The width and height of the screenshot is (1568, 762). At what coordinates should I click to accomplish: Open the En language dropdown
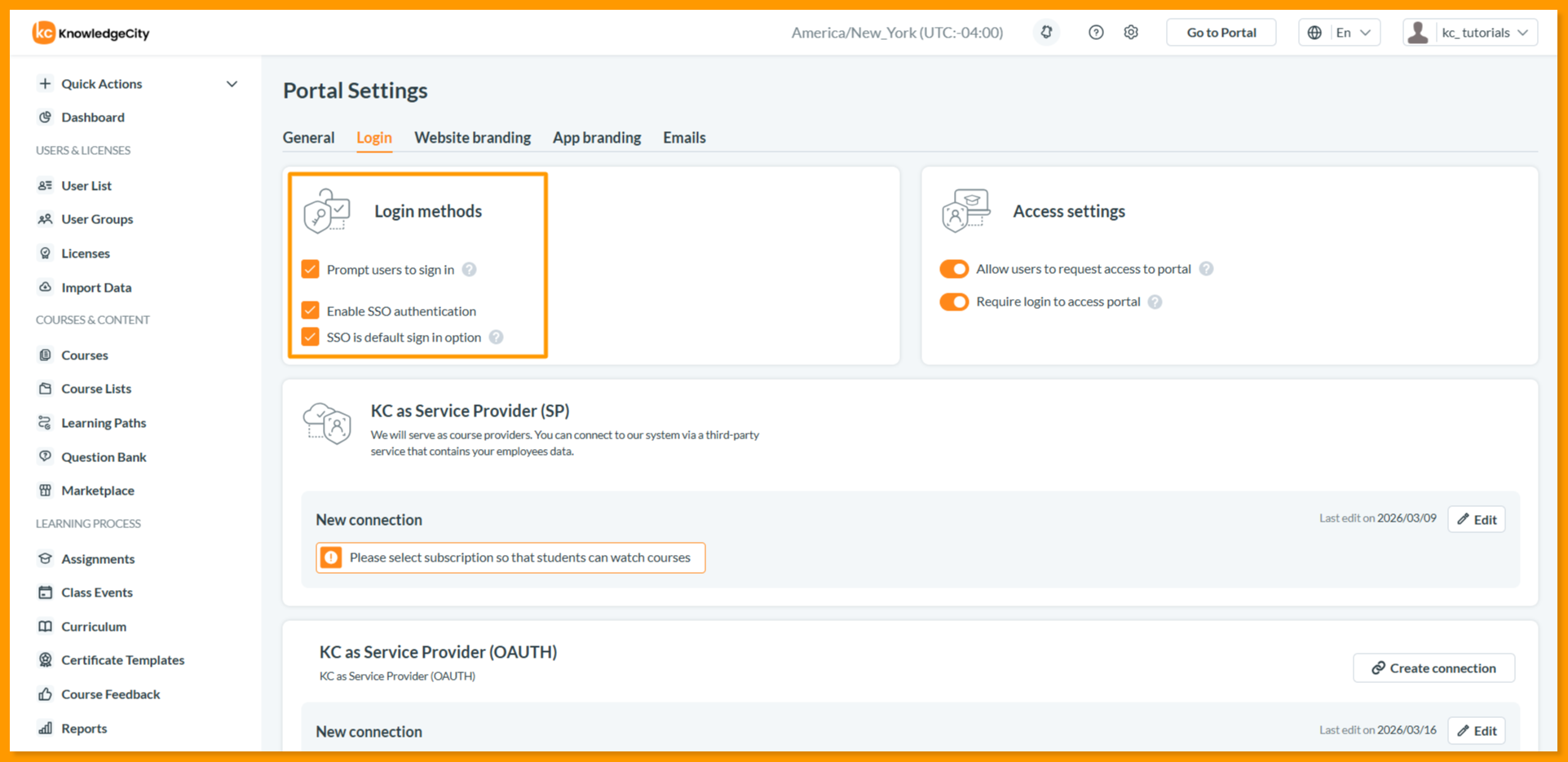click(1340, 33)
